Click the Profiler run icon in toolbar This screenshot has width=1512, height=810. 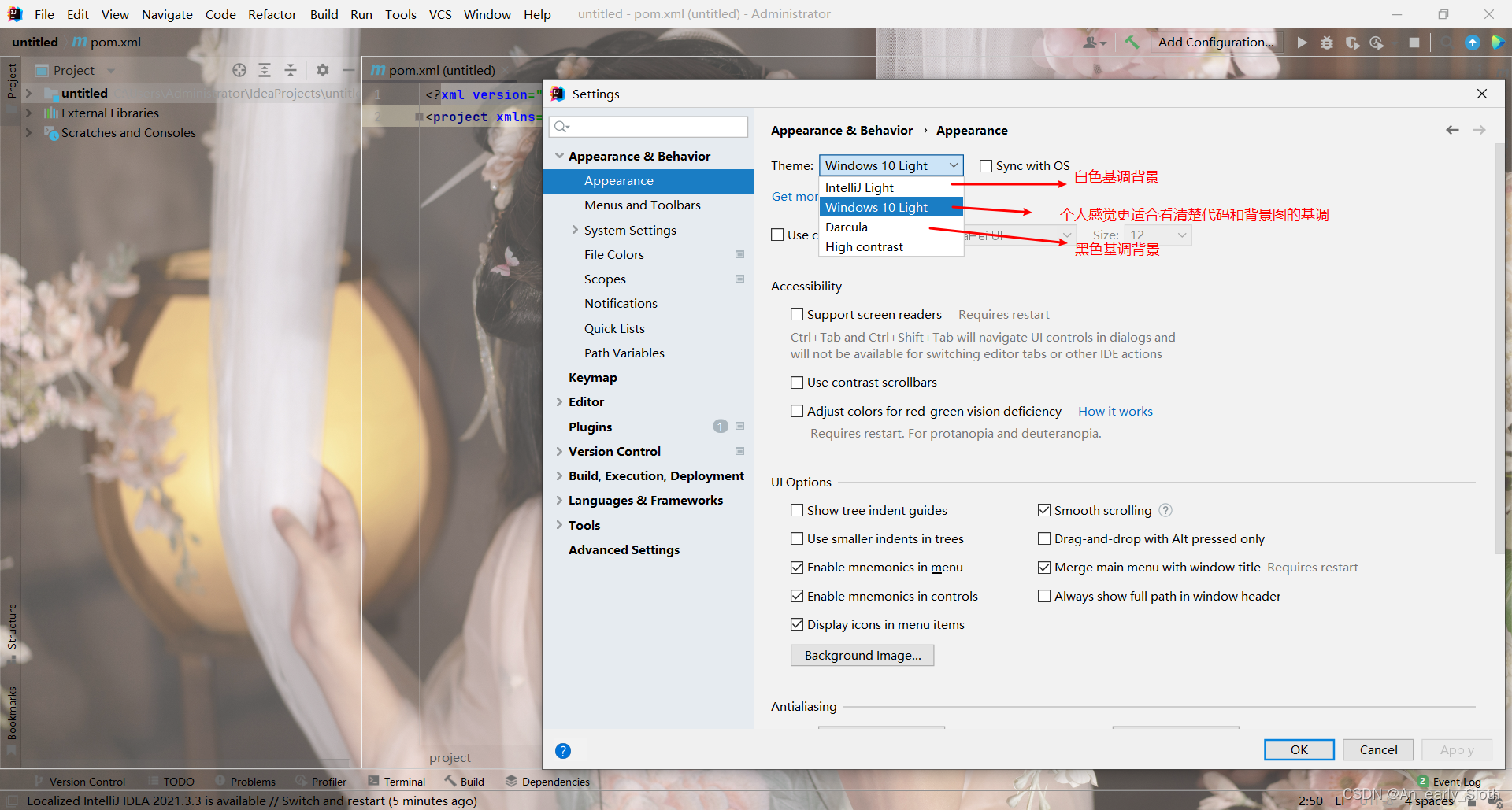point(1377,43)
